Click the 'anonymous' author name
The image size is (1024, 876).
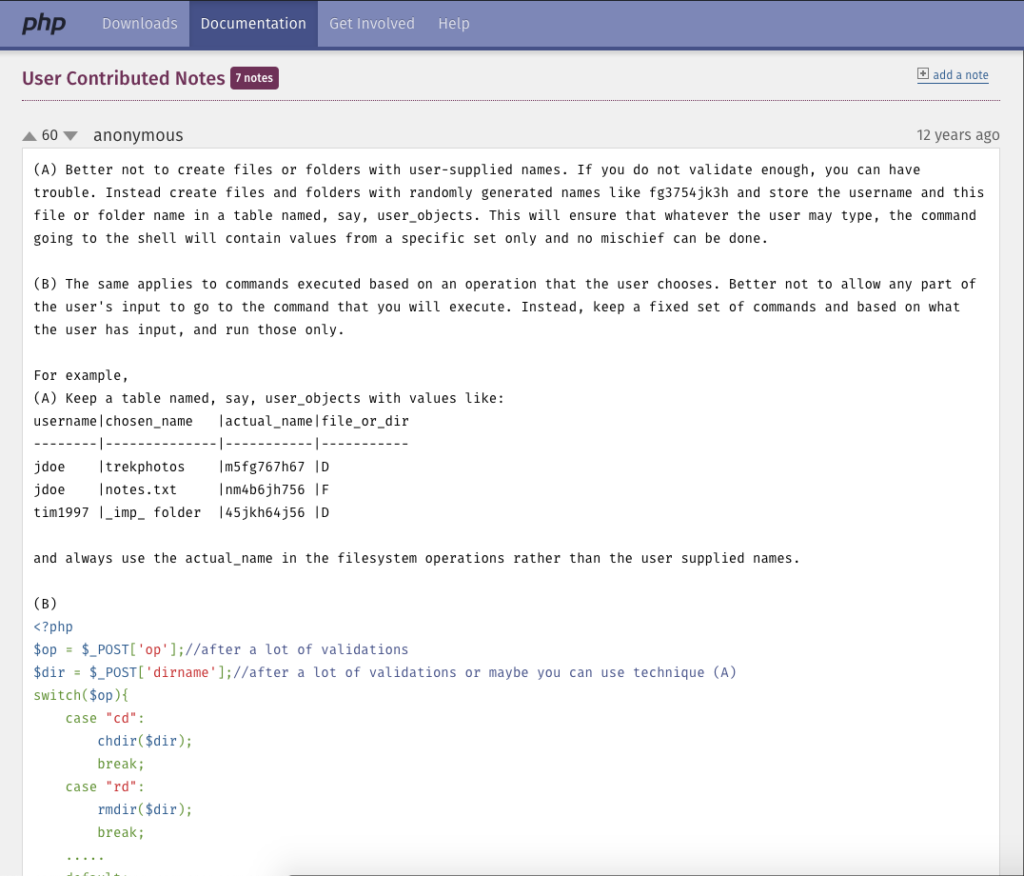click(x=138, y=135)
